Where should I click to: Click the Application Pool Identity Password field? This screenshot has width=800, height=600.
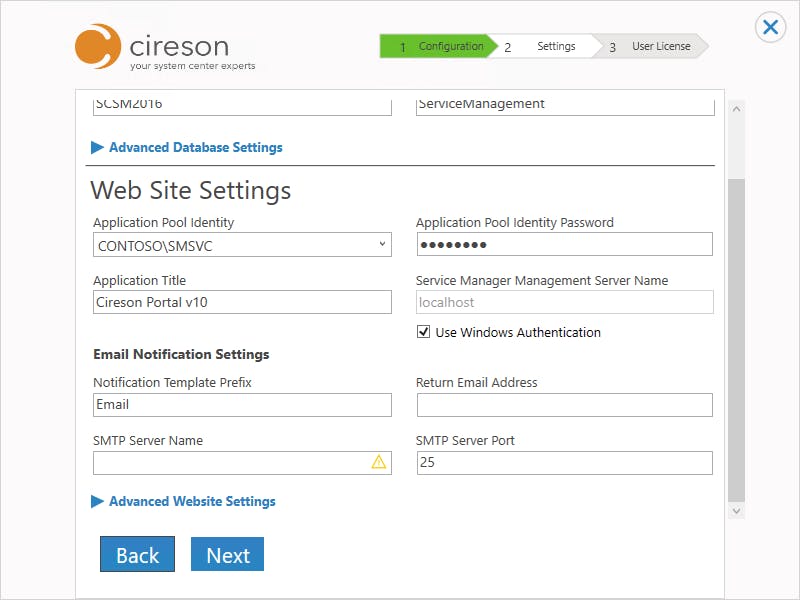(565, 244)
